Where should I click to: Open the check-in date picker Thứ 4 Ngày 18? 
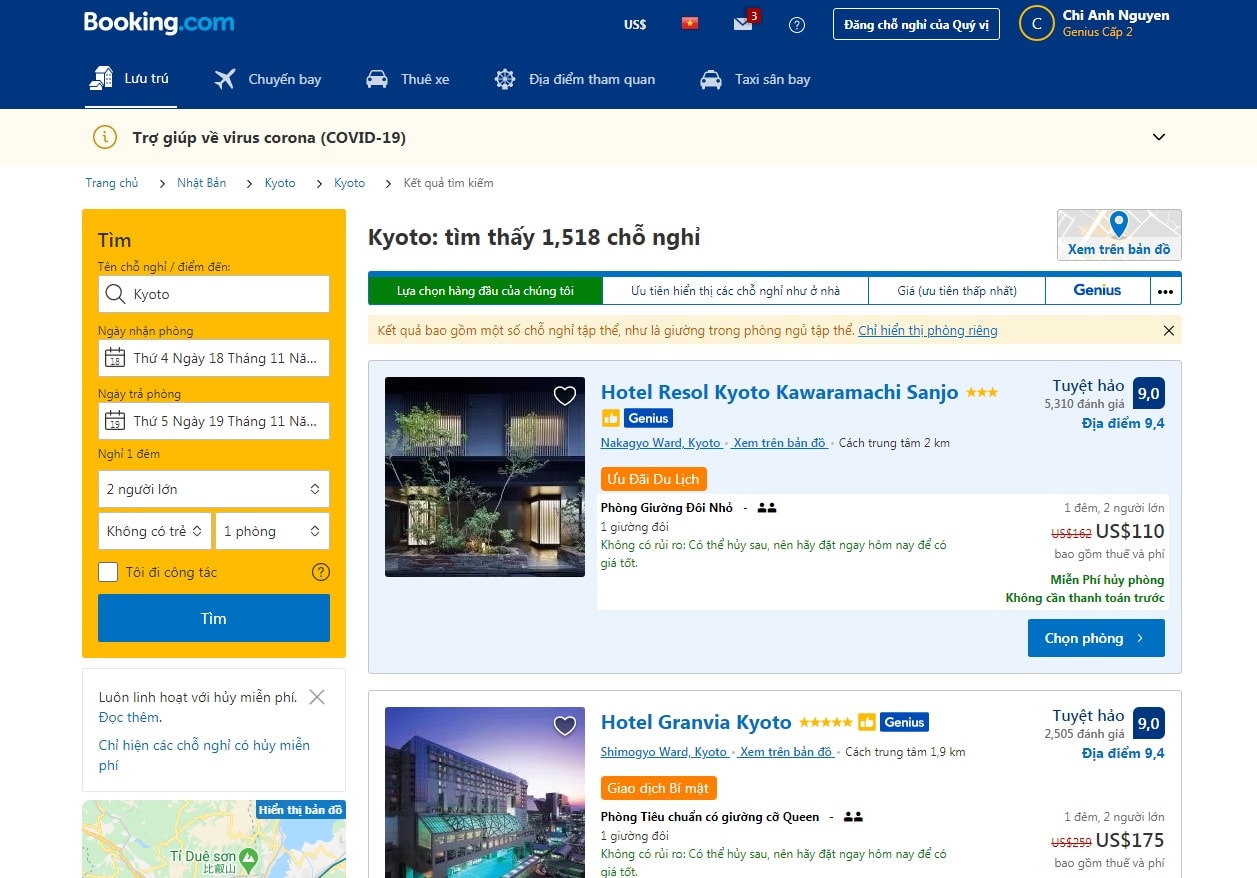click(214, 358)
